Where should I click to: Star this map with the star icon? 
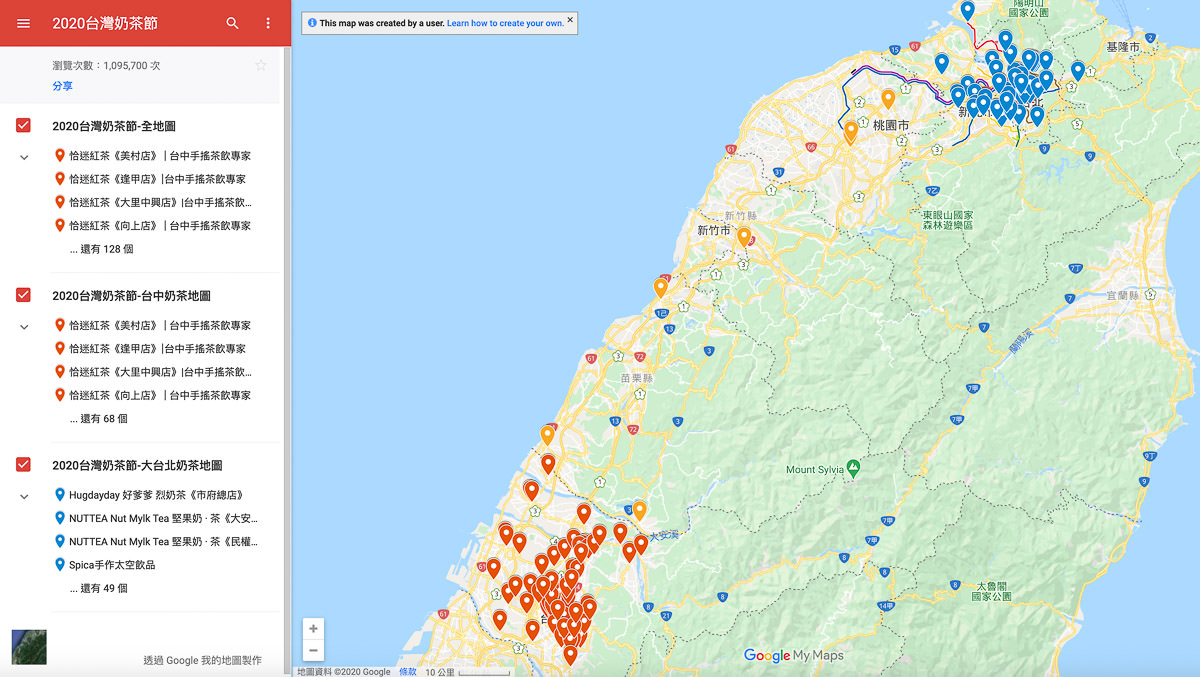coord(261,65)
